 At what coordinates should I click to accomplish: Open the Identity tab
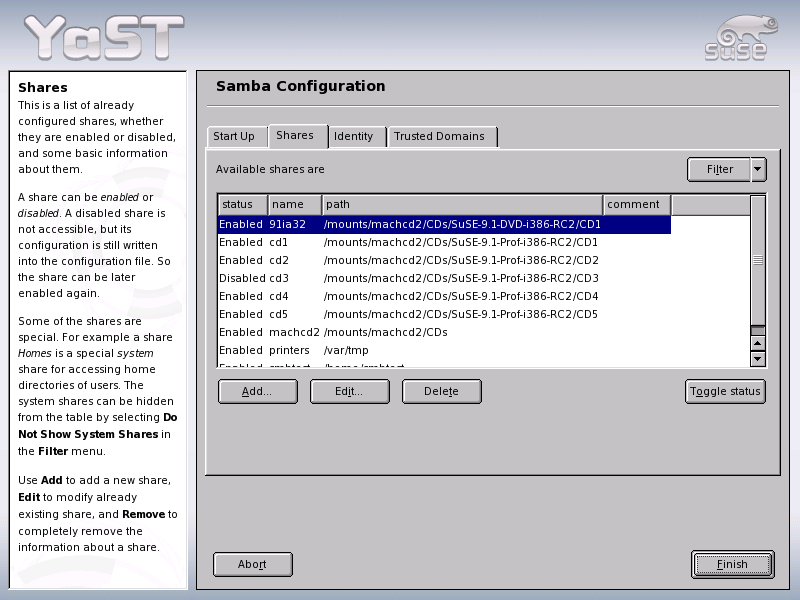pos(357,137)
